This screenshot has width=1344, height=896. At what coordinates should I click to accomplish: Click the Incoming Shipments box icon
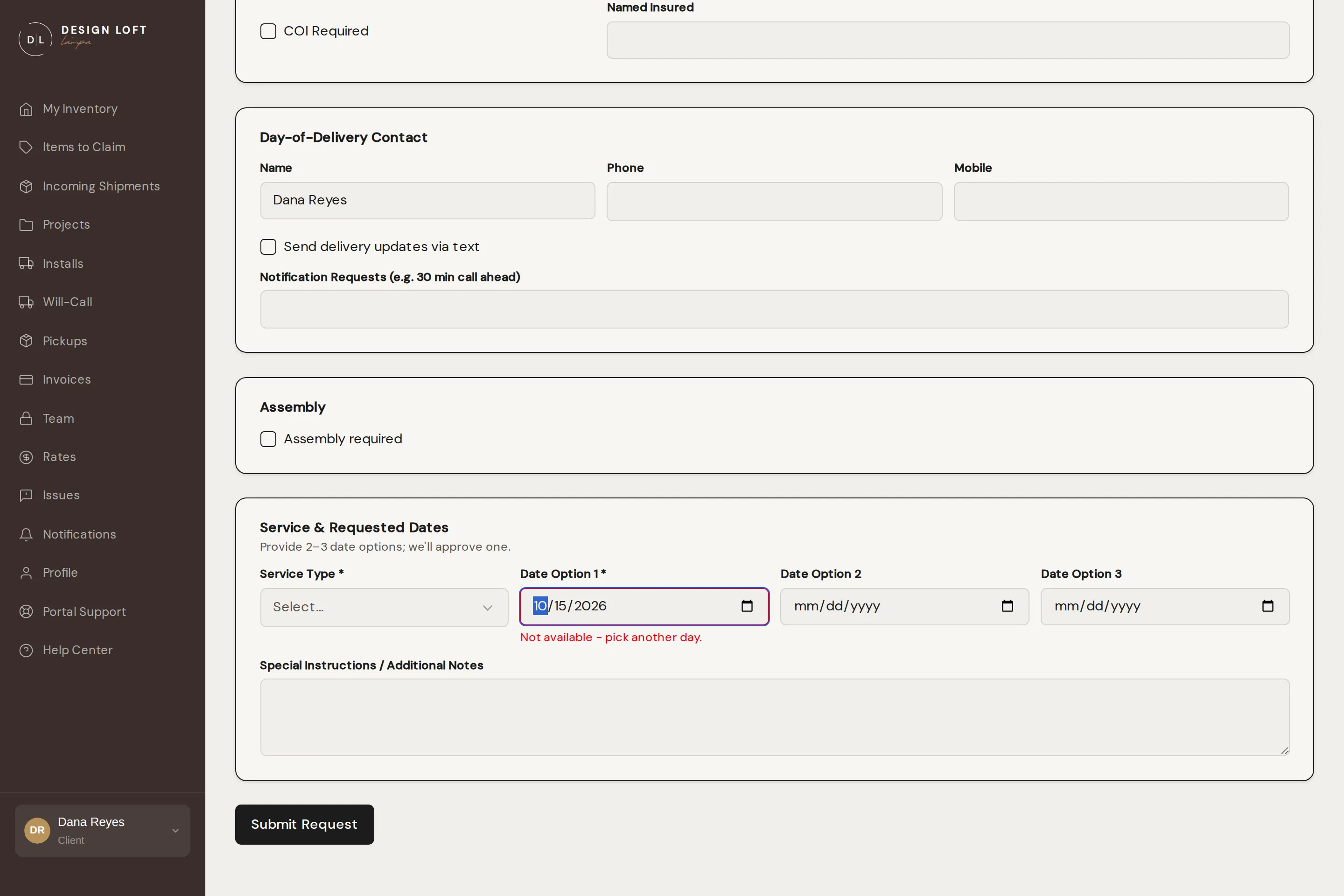[26, 186]
